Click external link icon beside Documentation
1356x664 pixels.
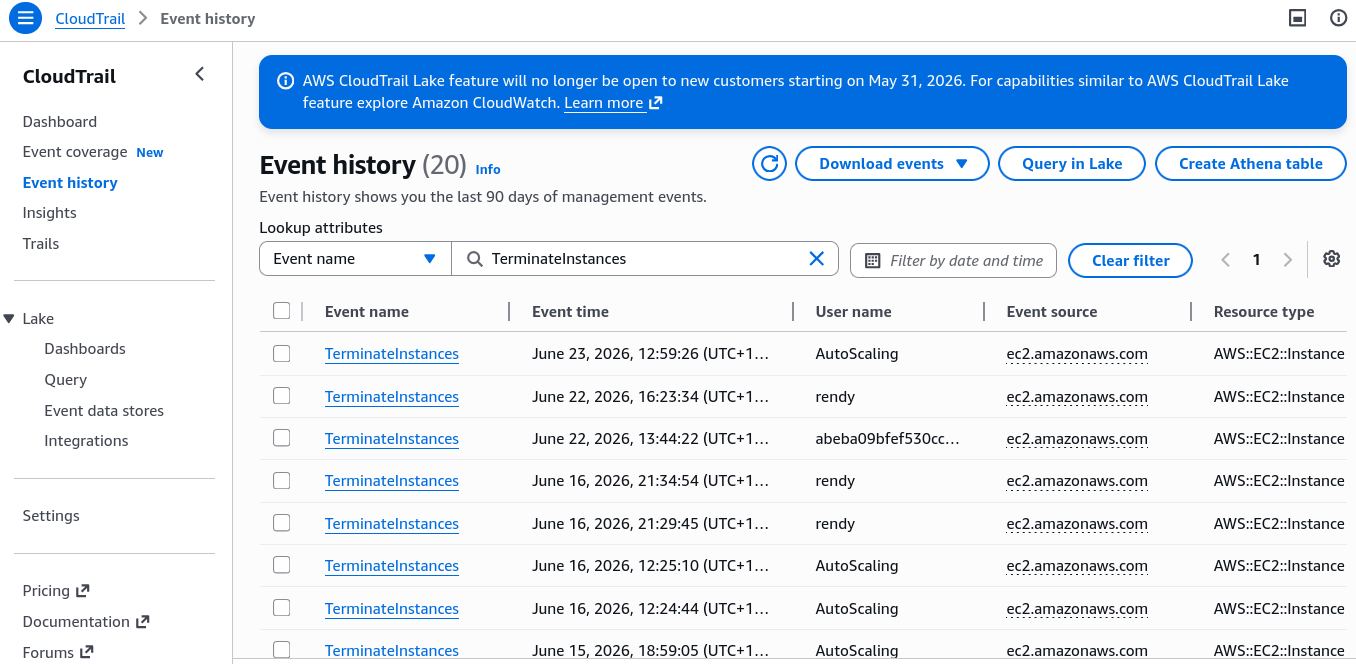(x=142, y=622)
